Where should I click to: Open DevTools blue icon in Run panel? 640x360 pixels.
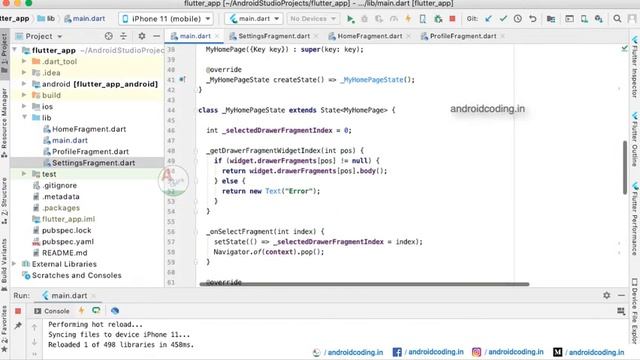(x=115, y=311)
